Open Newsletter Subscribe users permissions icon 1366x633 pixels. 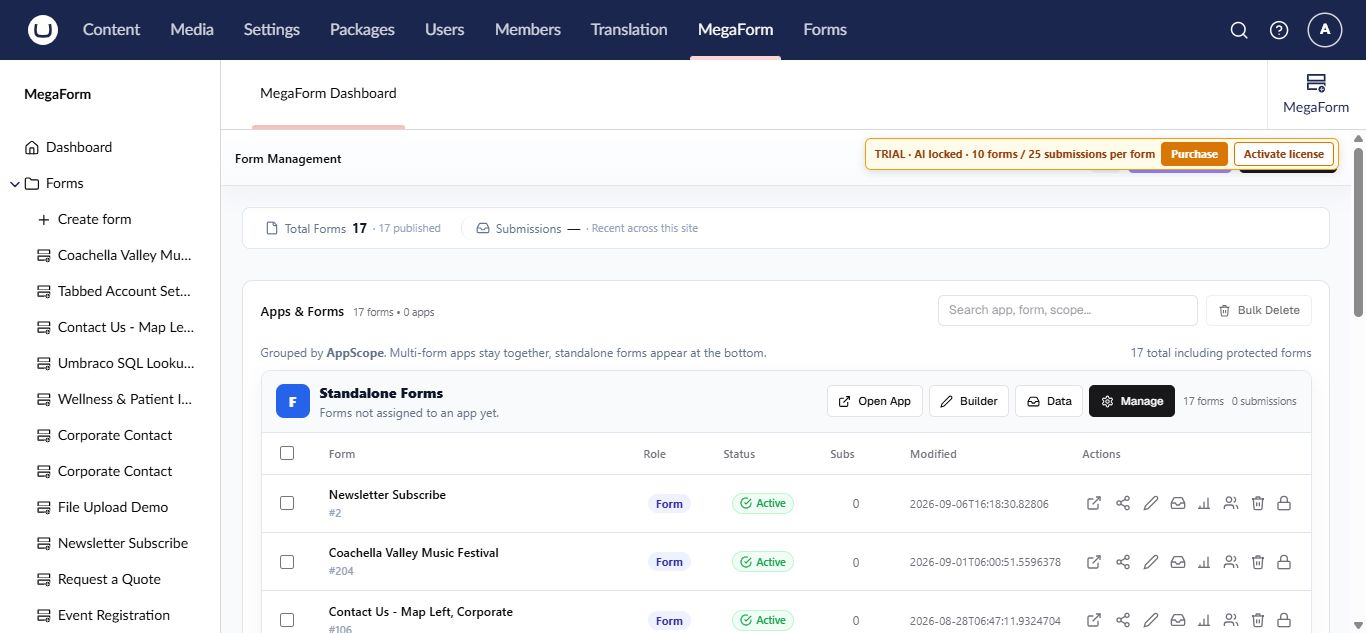coord(1231,503)
